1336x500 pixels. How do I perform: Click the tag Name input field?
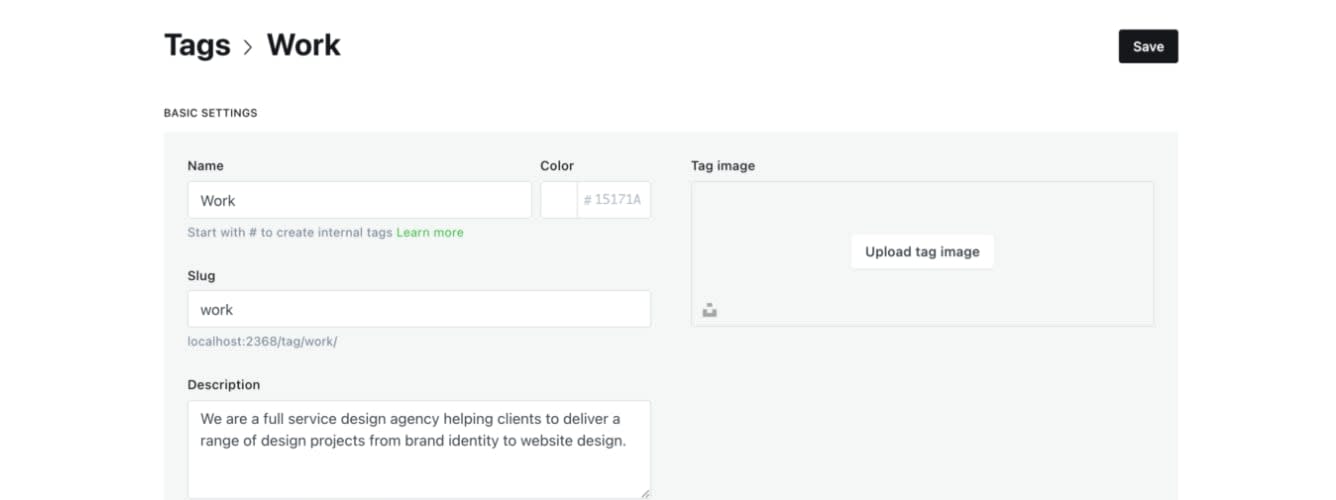[359, 200]
